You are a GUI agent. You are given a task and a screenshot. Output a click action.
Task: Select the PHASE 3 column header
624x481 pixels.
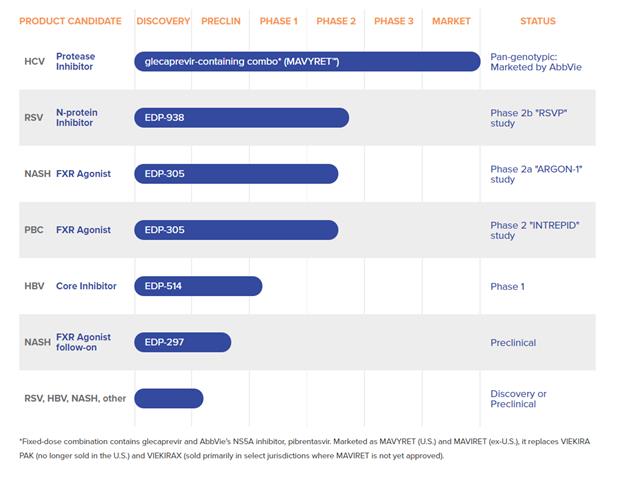coord(394,21)
